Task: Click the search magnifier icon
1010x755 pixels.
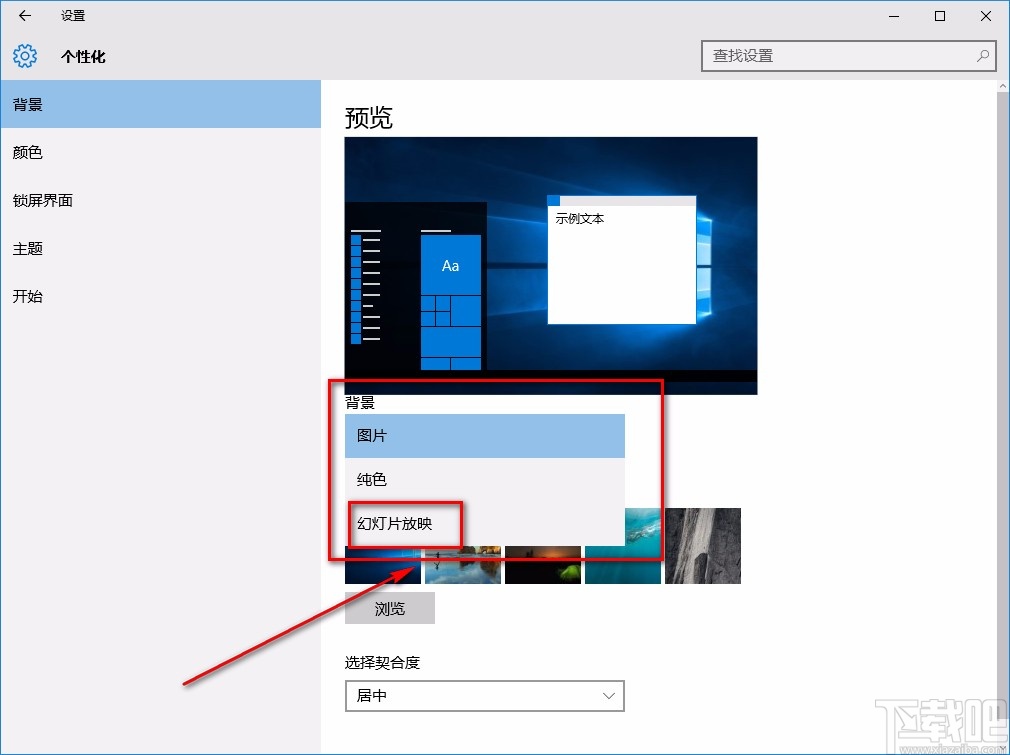Action: pos(983,56)
